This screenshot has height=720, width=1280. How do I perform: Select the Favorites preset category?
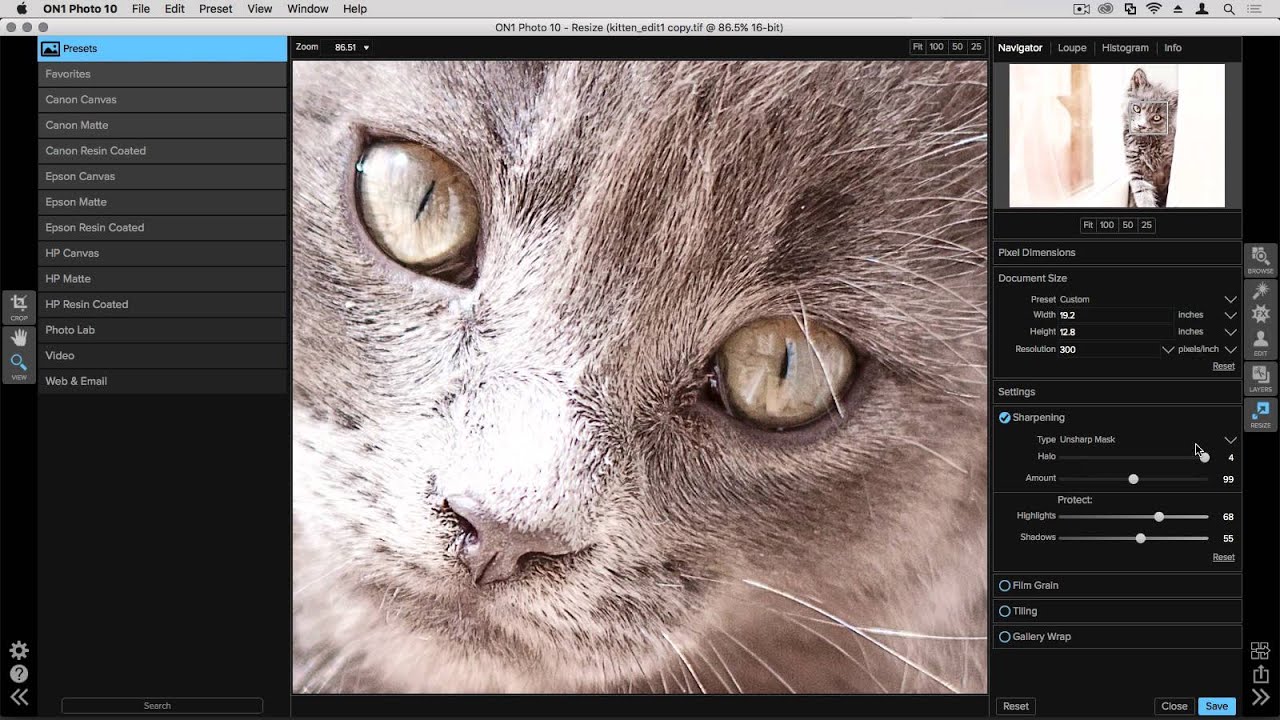[x=163, y=74]
